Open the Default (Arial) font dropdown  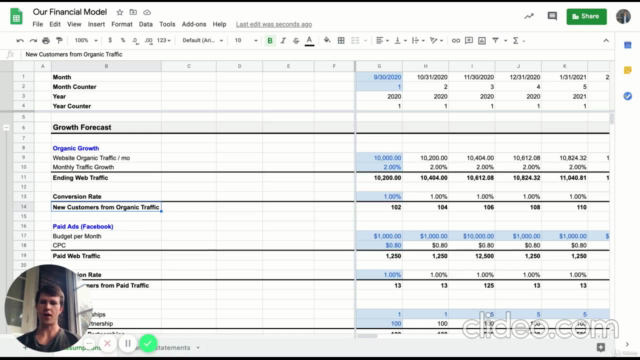(x=202, y=40)
